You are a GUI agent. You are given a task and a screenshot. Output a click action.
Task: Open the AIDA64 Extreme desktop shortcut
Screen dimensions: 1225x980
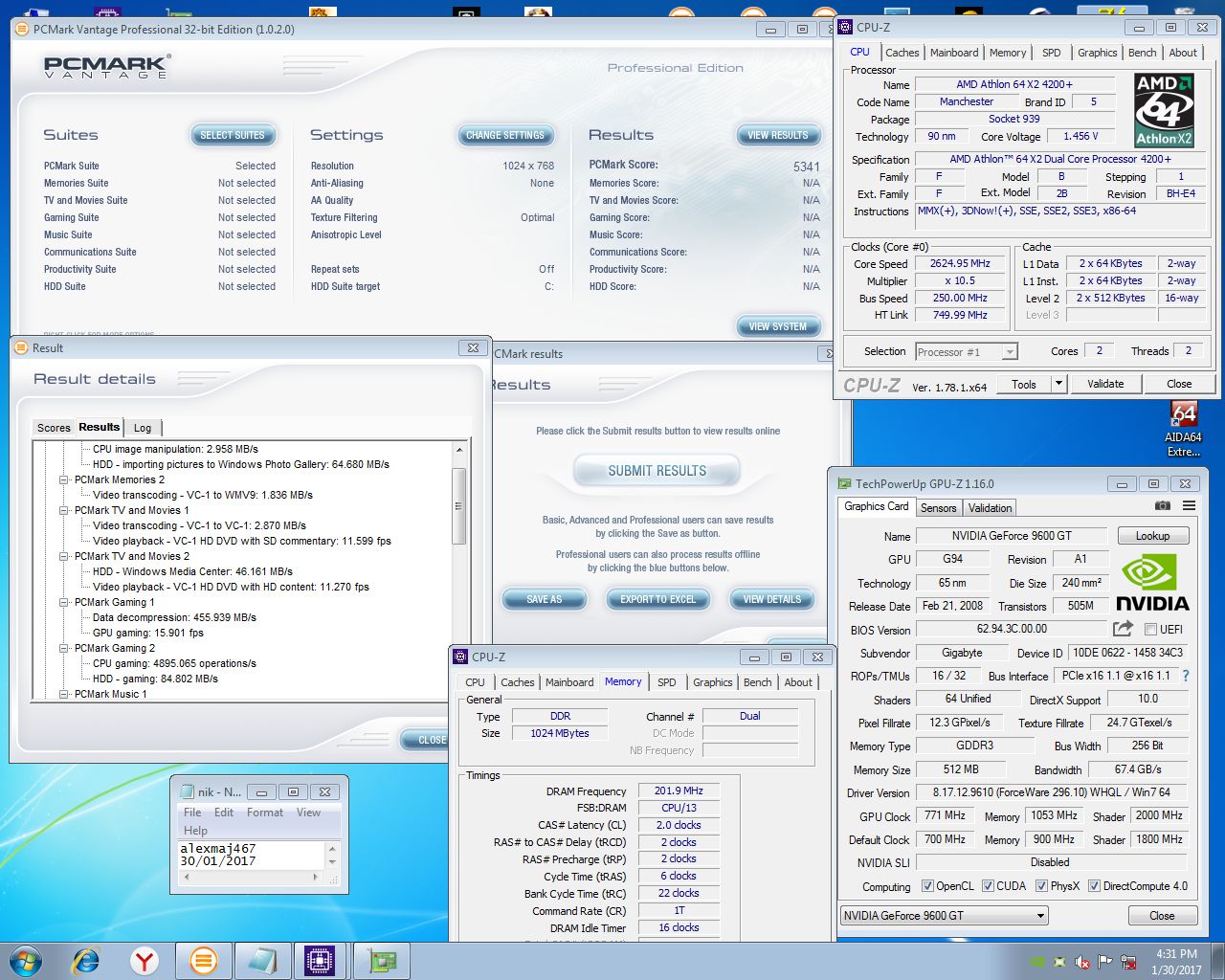1184,430
